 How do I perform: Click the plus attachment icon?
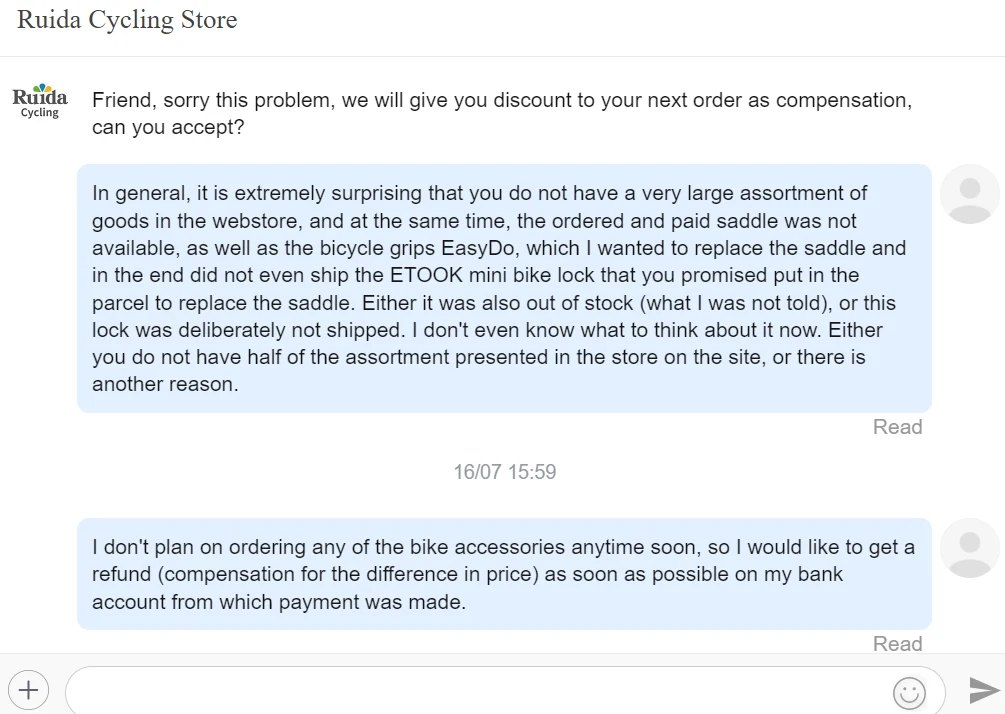[x=29, y=689]
